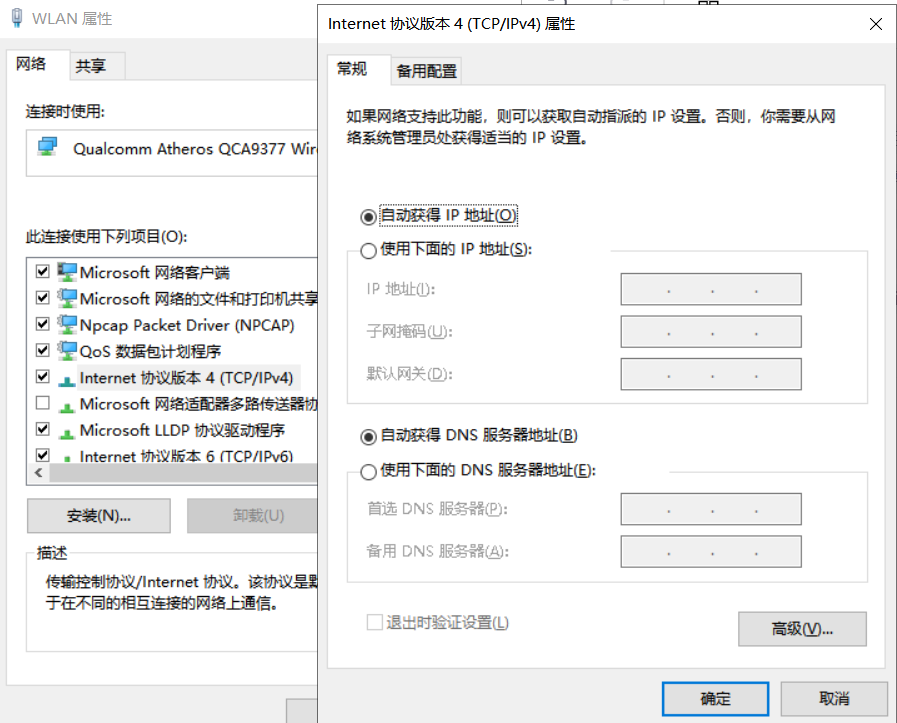Select the Microsoft 网络客户端 row text
897x723 pixels.
[x=154, y=272]
